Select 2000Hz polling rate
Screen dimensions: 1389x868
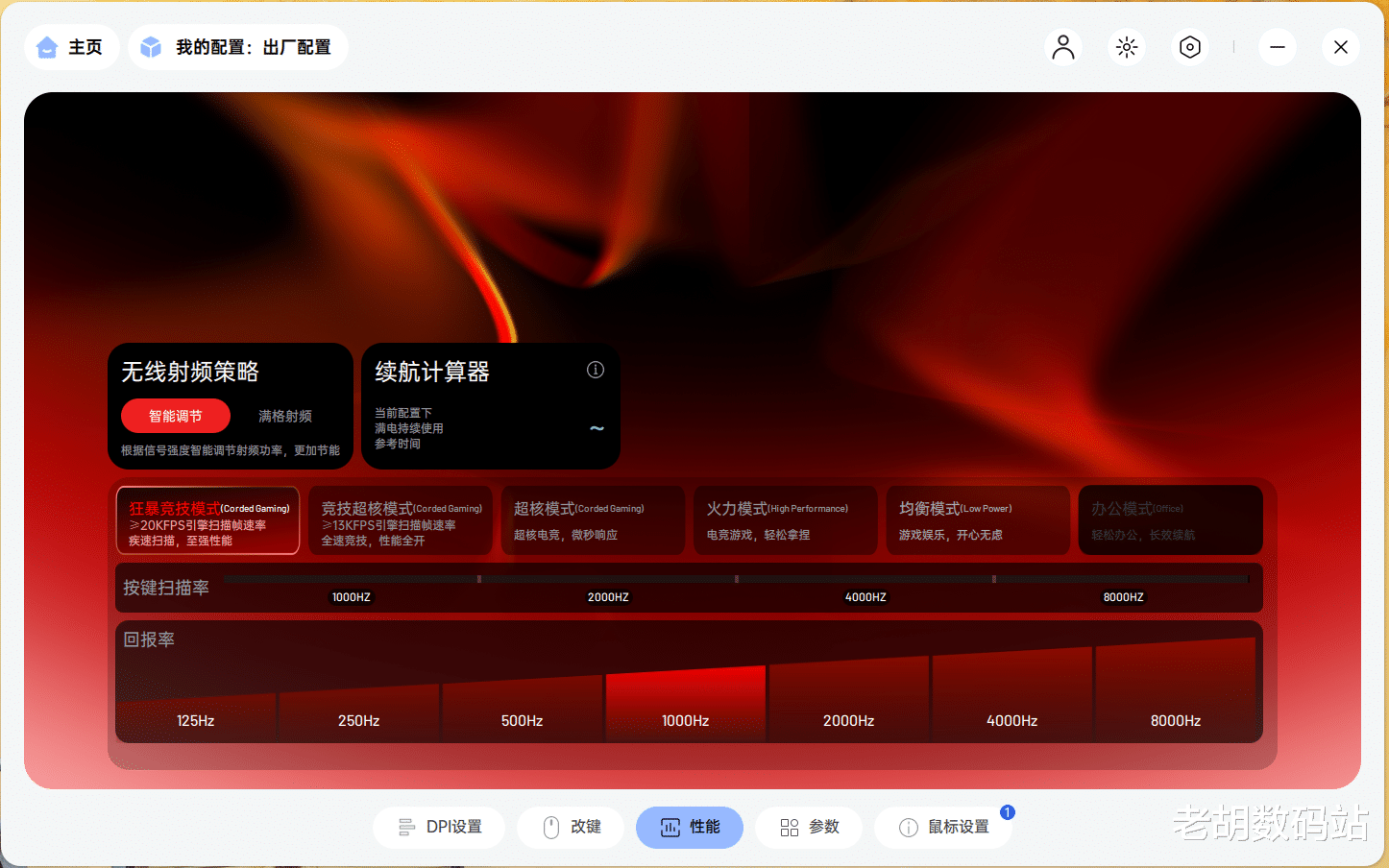tap(849, 699)
